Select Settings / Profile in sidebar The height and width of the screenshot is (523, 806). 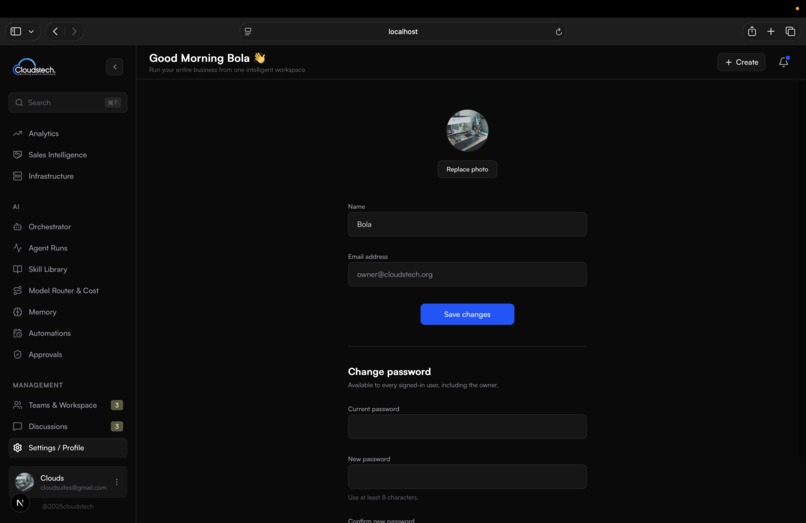[68, 447]
